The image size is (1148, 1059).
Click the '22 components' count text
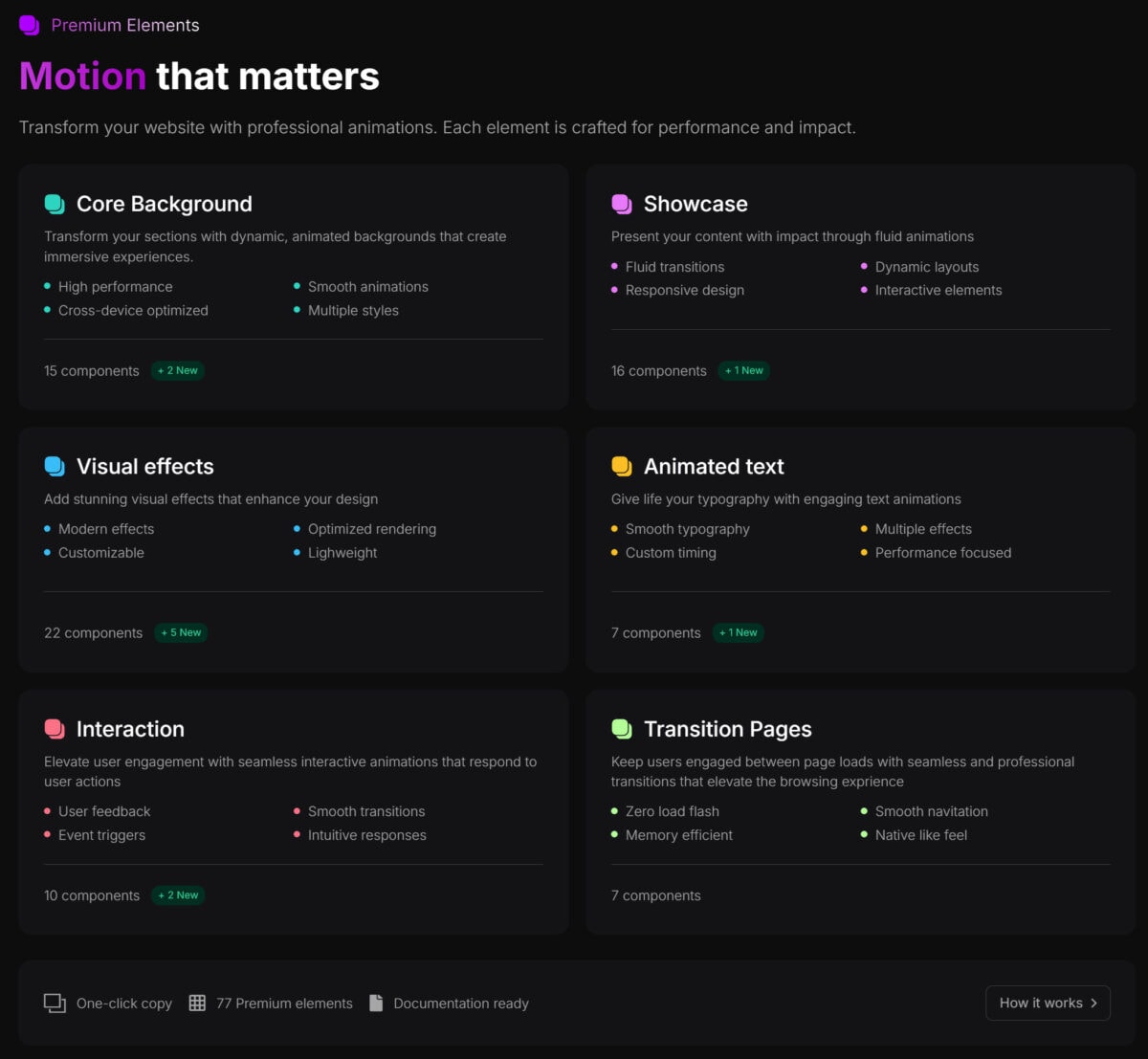coord(94,633)
